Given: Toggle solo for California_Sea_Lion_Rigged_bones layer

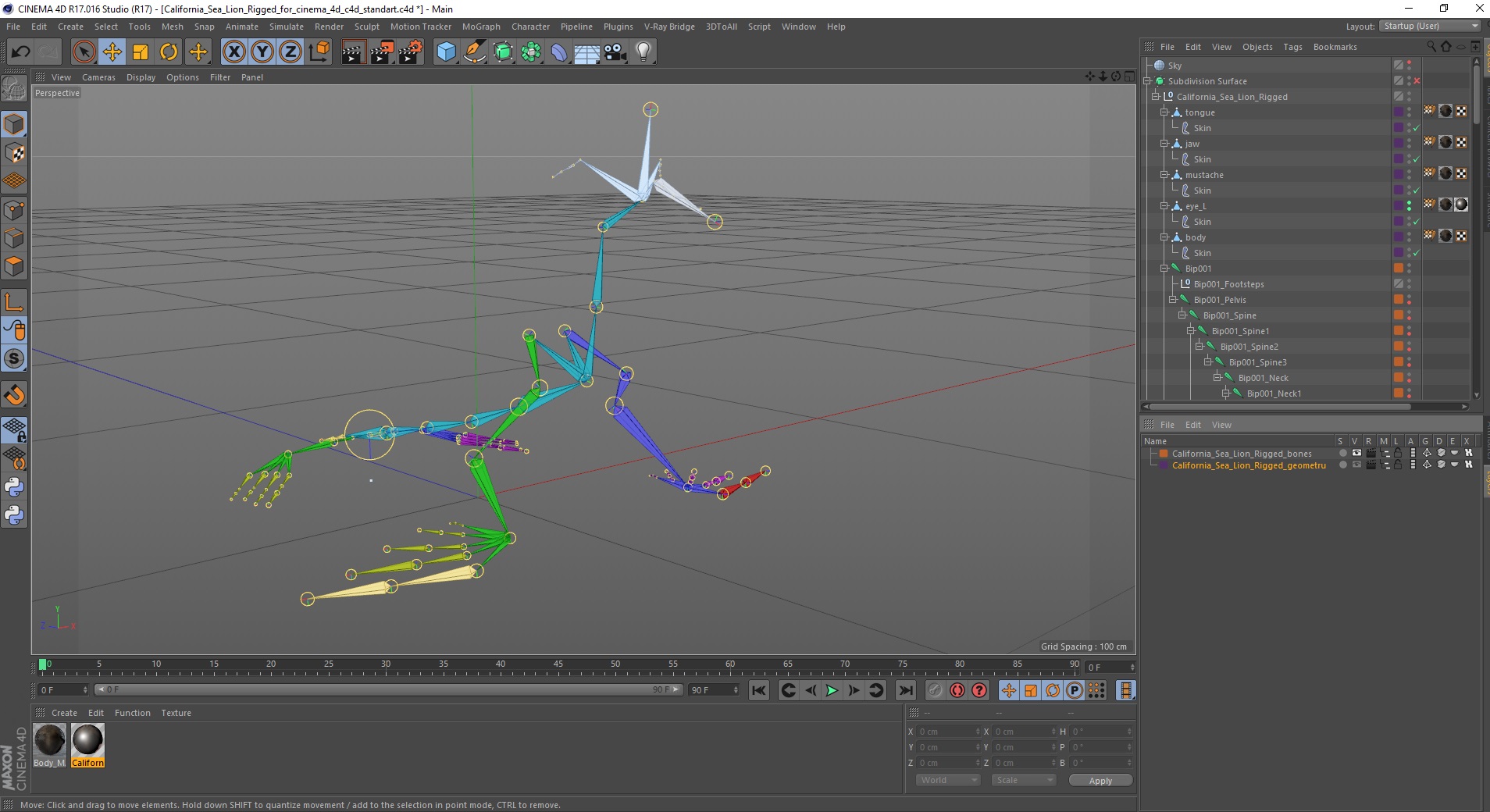Looking at the screenshot, I should 1342,453.
